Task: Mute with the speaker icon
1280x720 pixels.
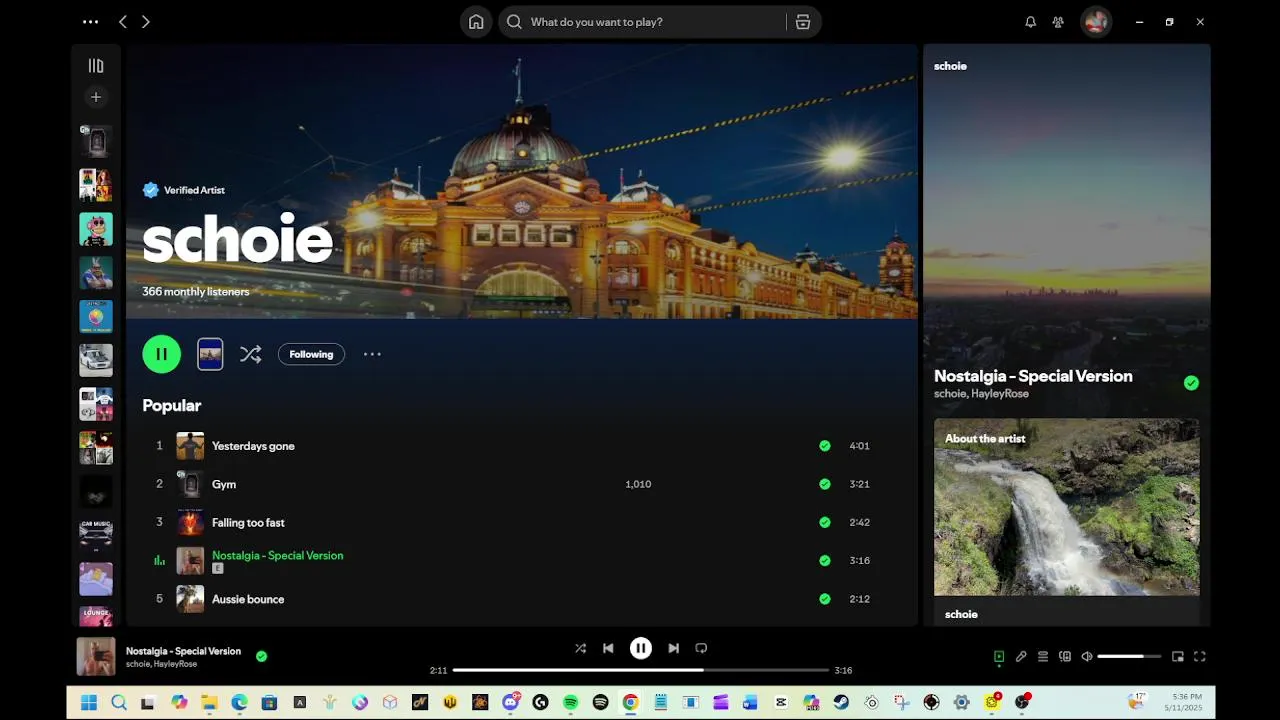Action: click(1087, 657)
